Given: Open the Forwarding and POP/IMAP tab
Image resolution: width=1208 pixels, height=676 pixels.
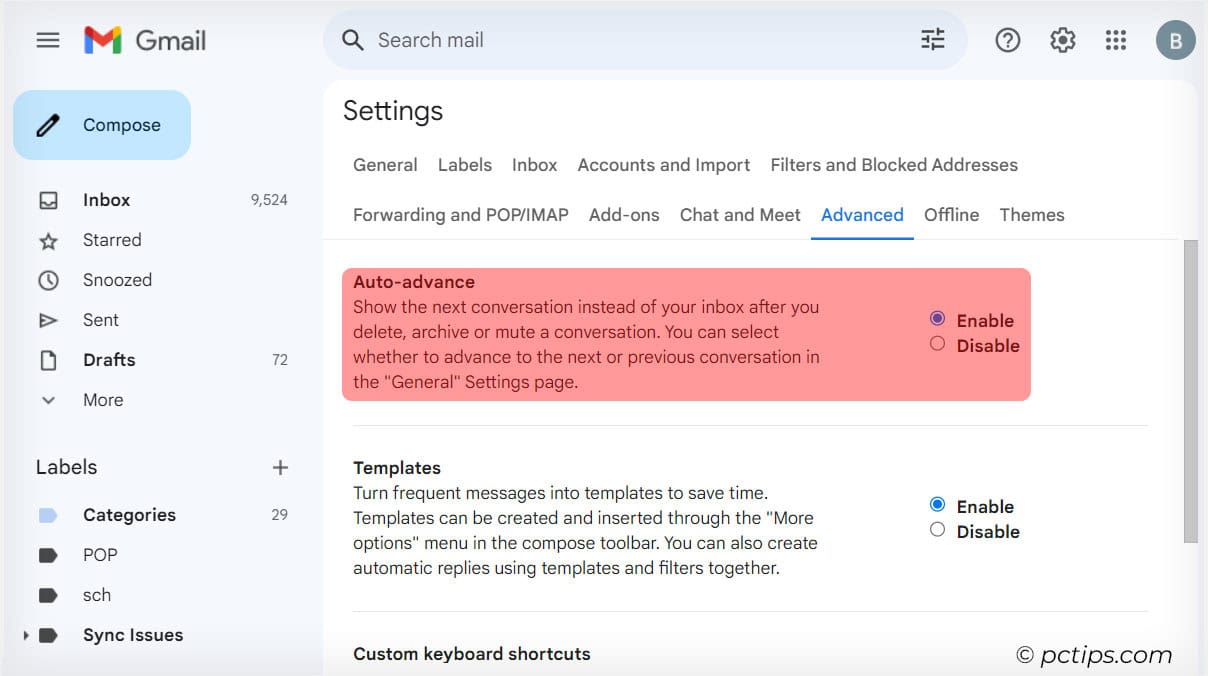Looking at the screenshot, I should pyautogui.click(x=460, y=214).
